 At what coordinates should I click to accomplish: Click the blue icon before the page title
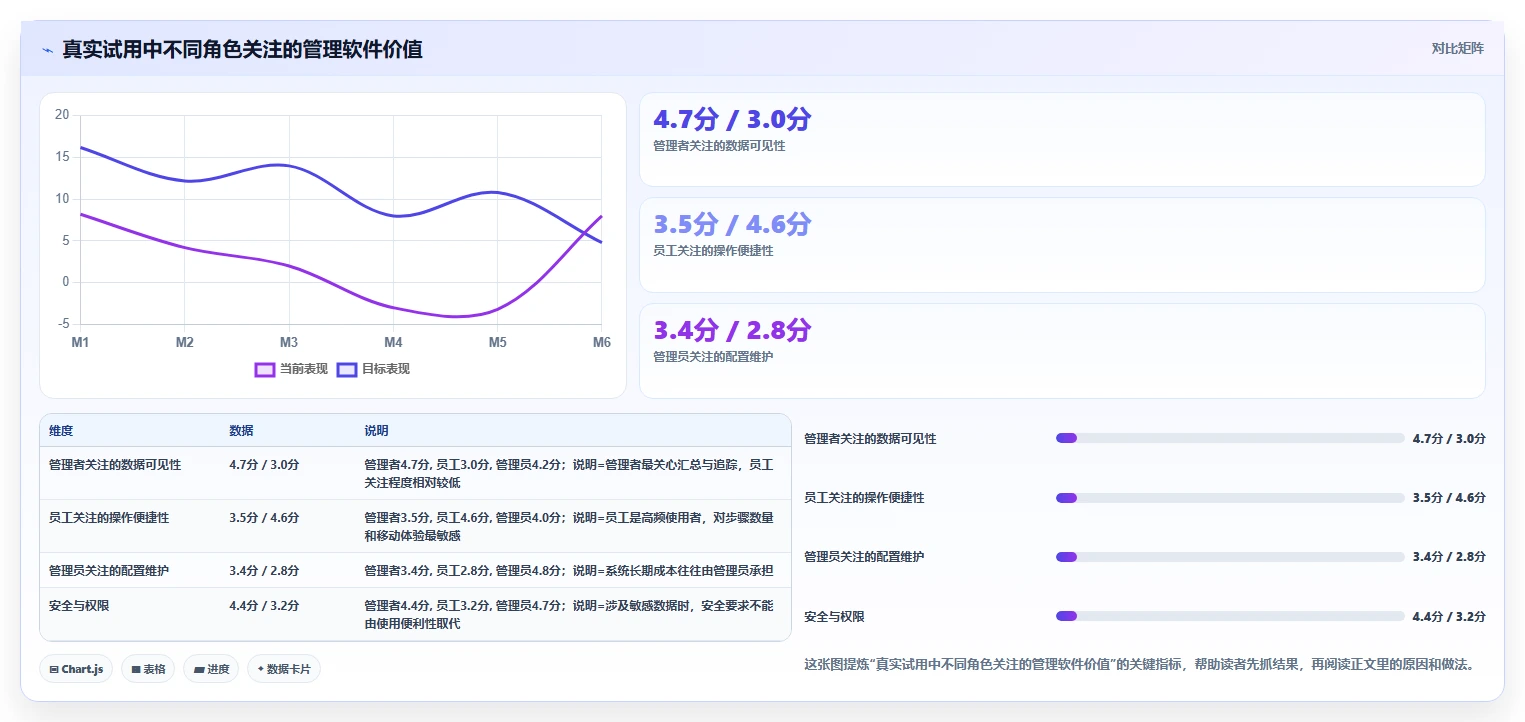[x=47, y=49]
